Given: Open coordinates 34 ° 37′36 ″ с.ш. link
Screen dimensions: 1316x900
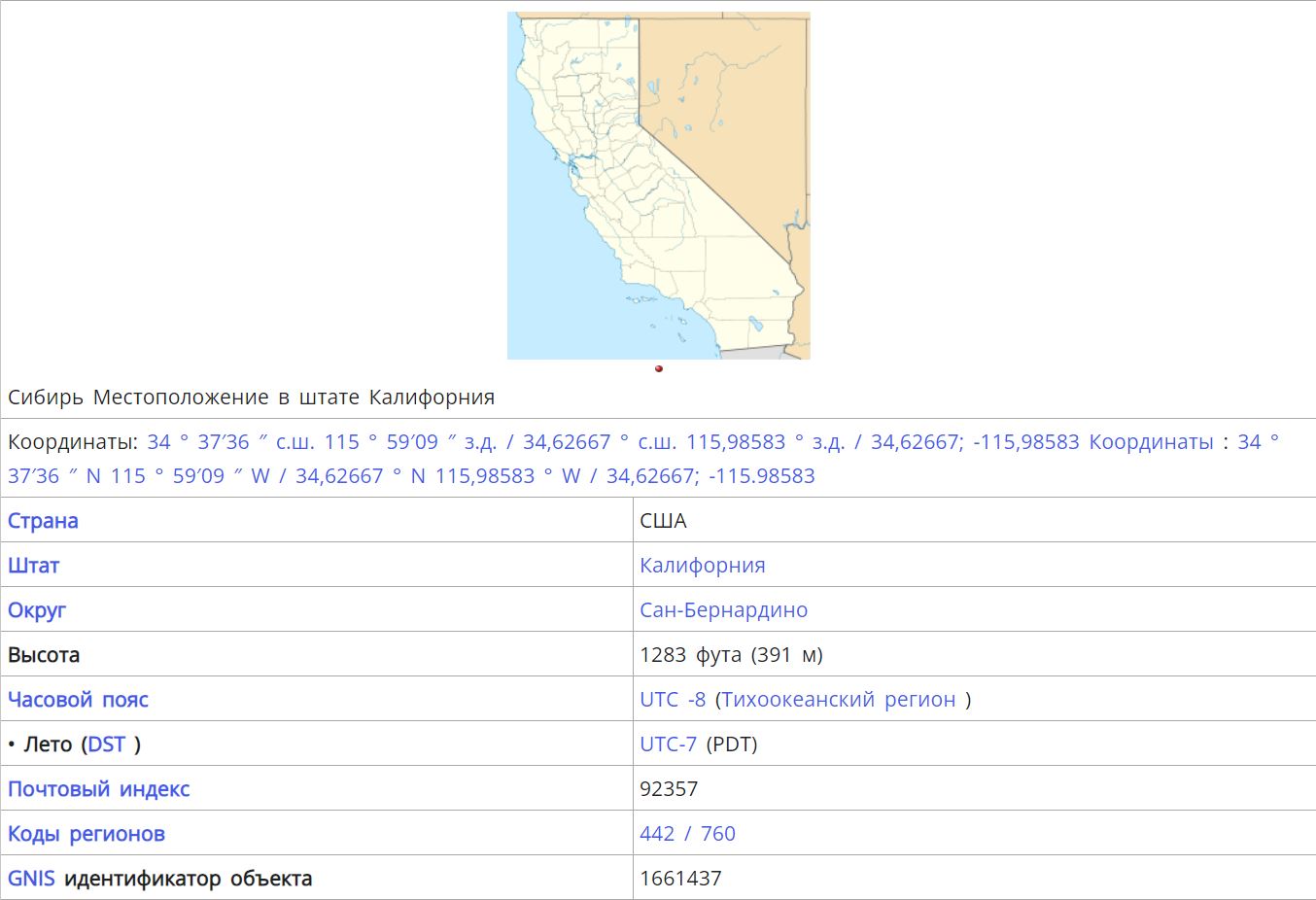Looking at the screenshot, I should click(x=230, y=441).
